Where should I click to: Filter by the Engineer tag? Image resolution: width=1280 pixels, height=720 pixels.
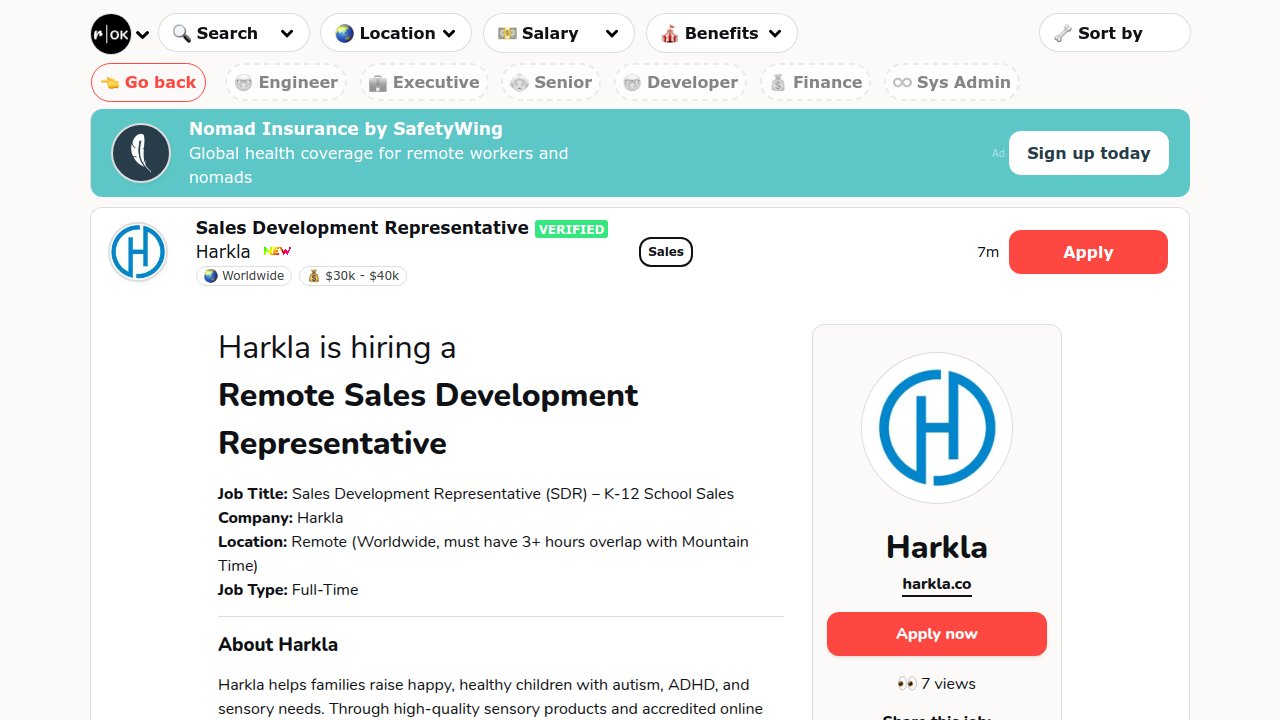[286, 82]
